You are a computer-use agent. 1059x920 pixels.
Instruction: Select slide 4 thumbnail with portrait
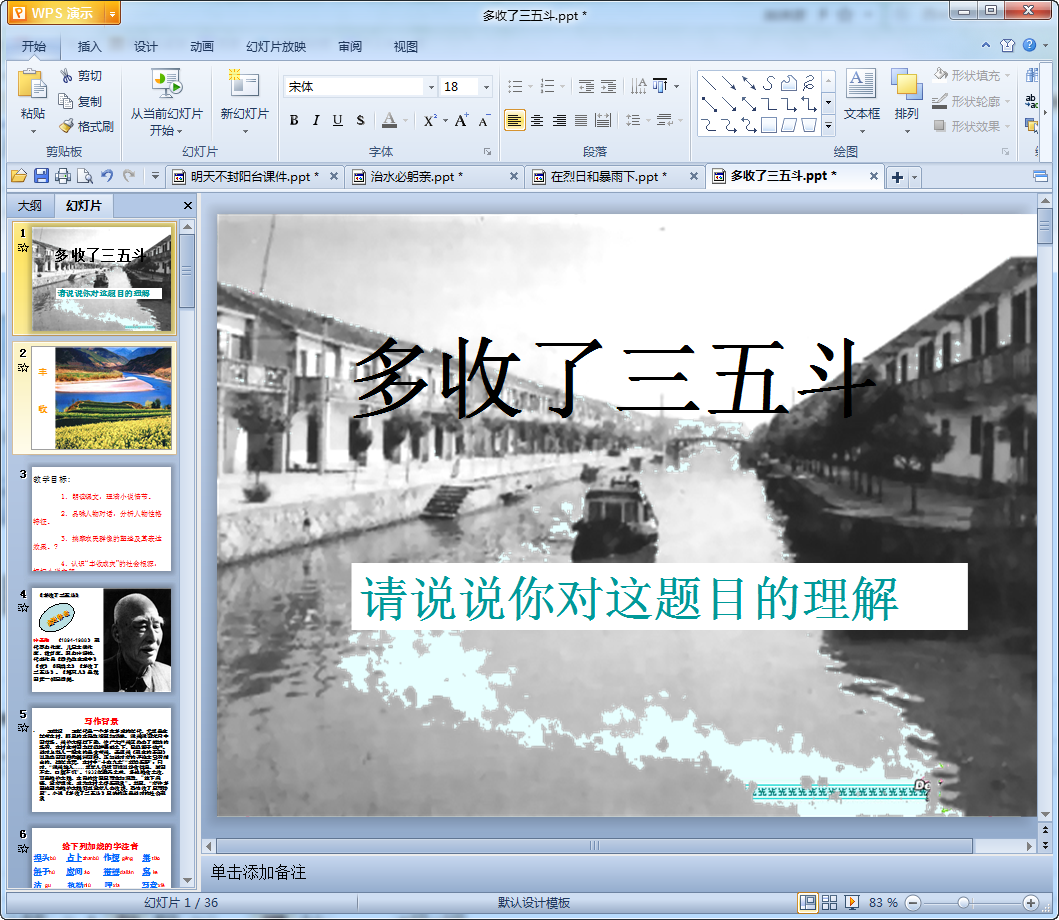click(101, 640)
